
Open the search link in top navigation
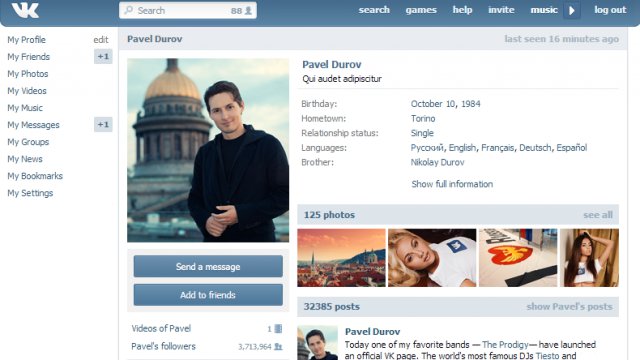tap(374, 10)
